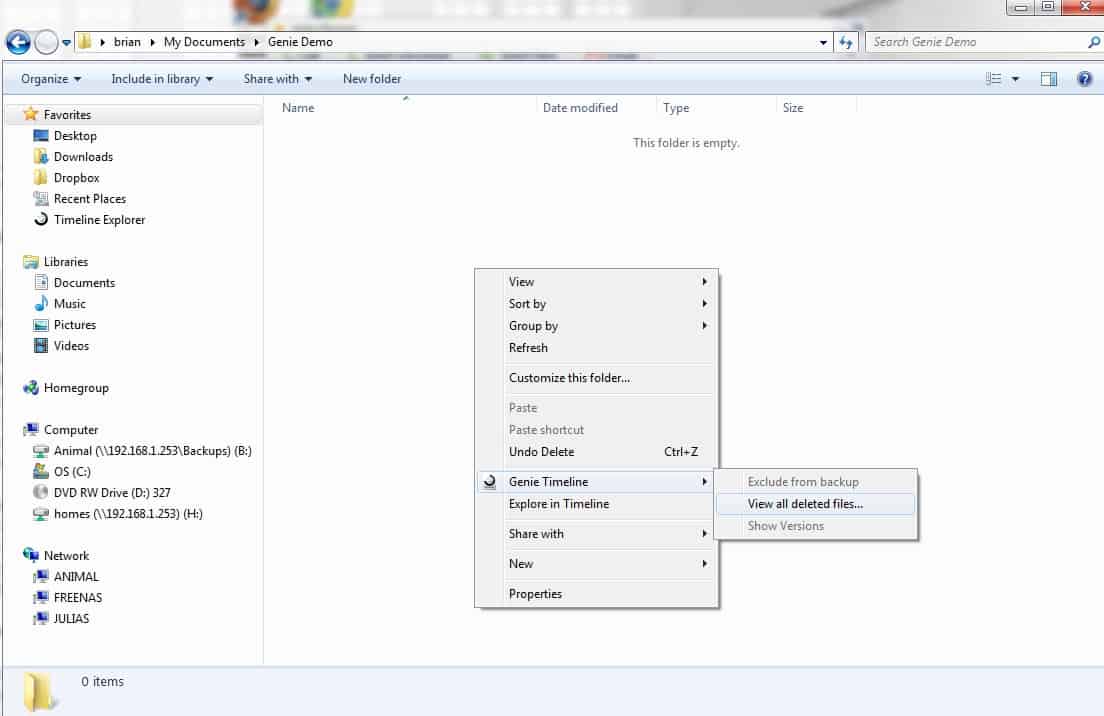
Task: Click the Forward navigation arrow button
Action: pos(46,42)
